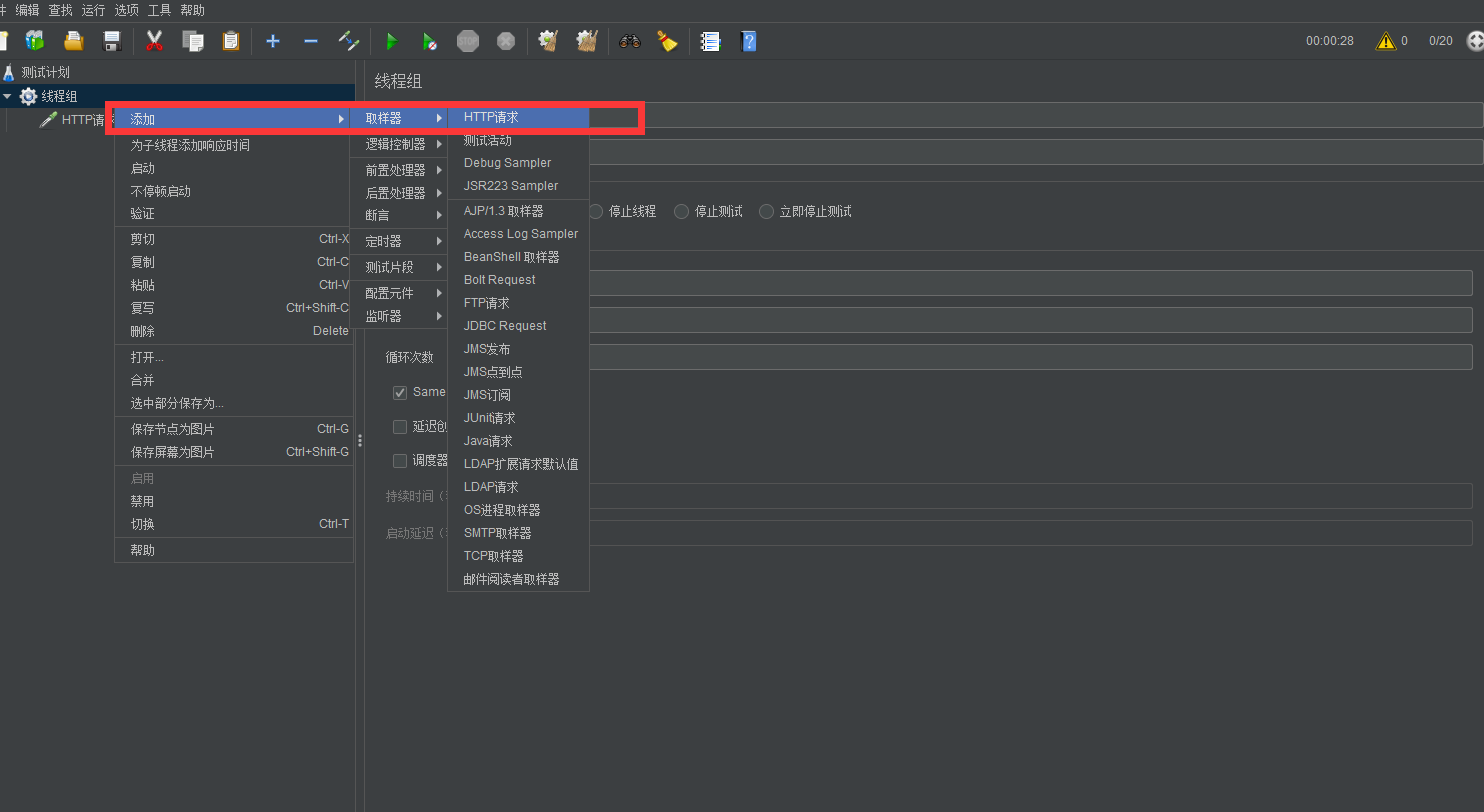Click the Cut scissors icon

(x=154, y=41)
